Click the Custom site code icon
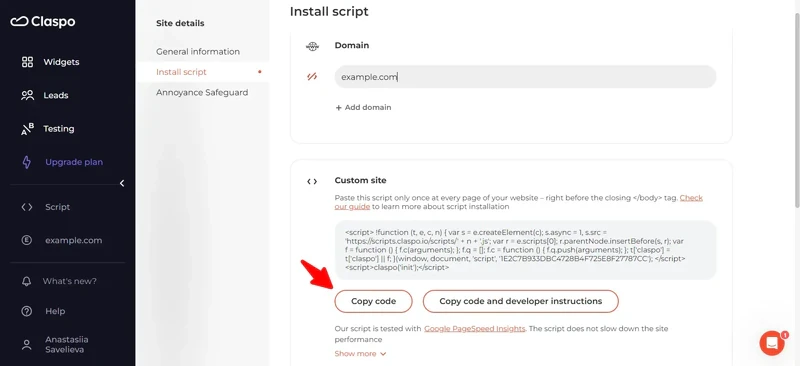The image size is (800, 366). (x=312, y=181)
